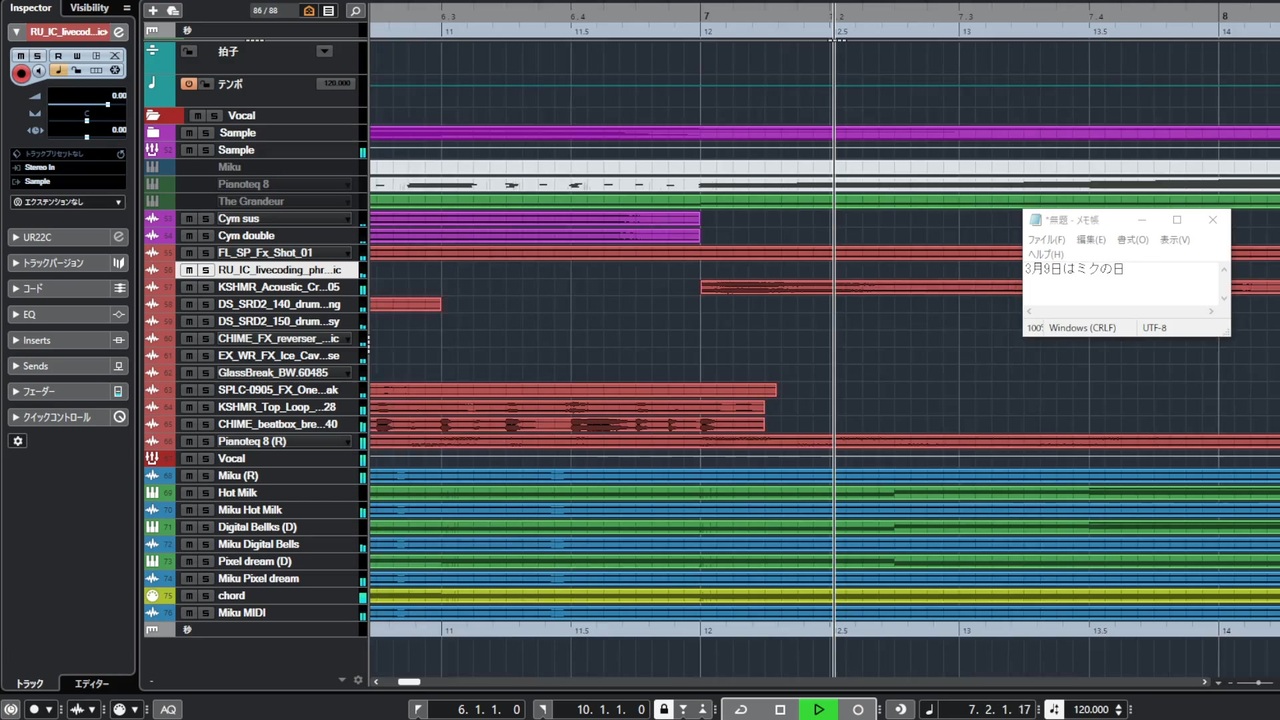Expand the Sends section in Inspector

pos(68,366)
